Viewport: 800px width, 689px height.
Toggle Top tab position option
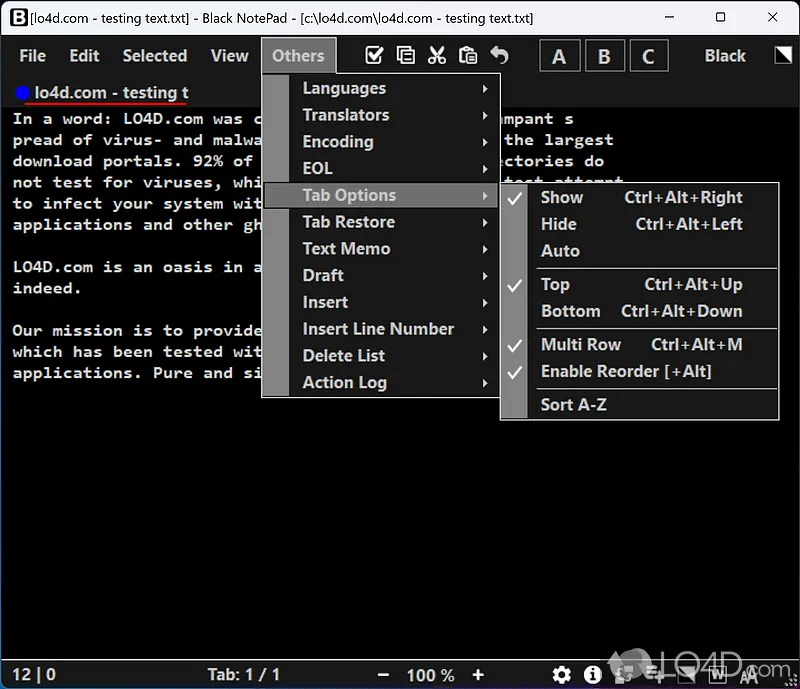click(640, 284)
